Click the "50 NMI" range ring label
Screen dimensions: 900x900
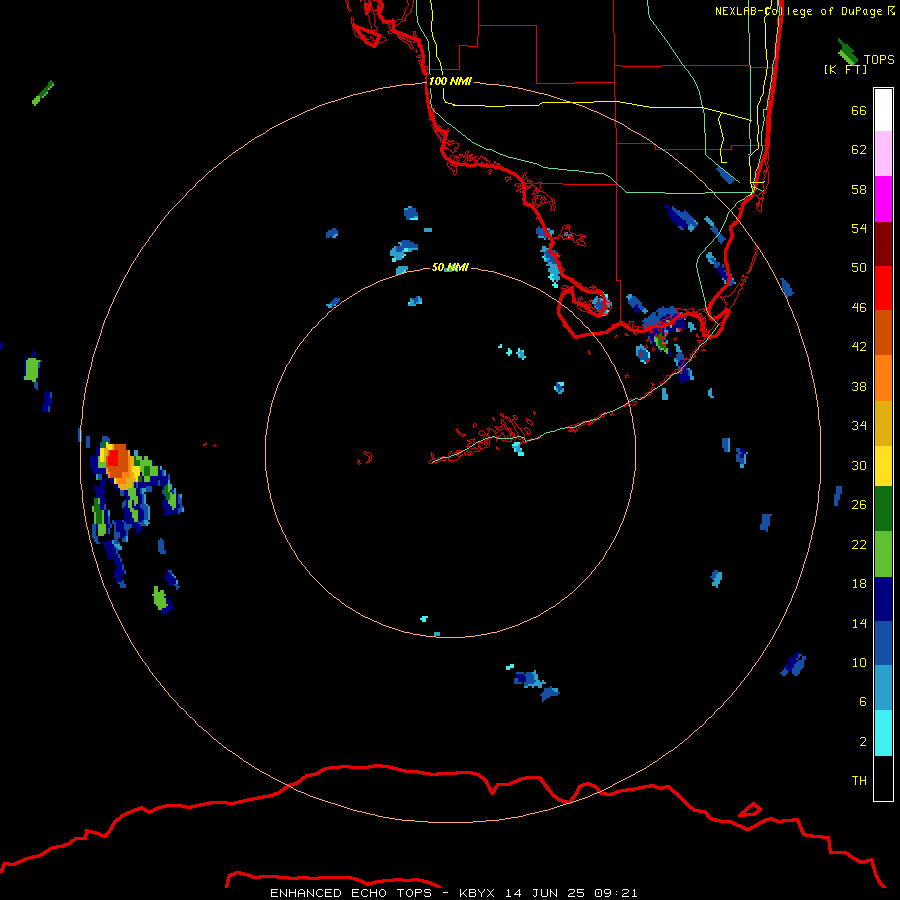pyautogui.click(x=450, y=267)
